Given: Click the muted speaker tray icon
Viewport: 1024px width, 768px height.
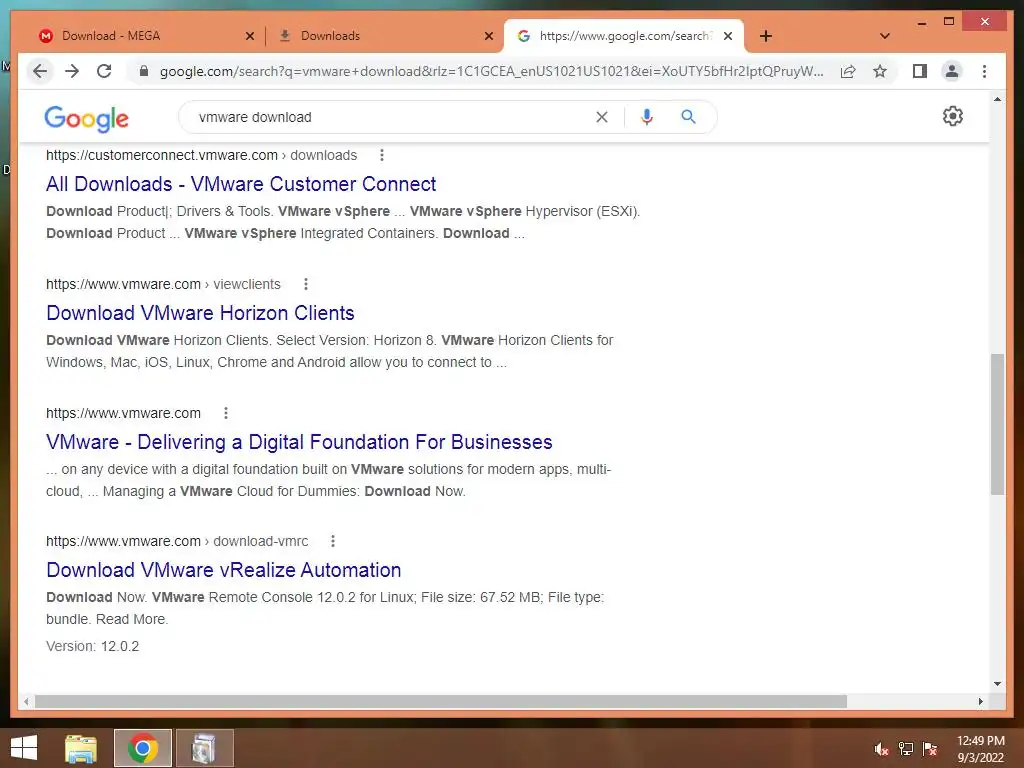Looking at the screenshot, I should click(882, 749).
